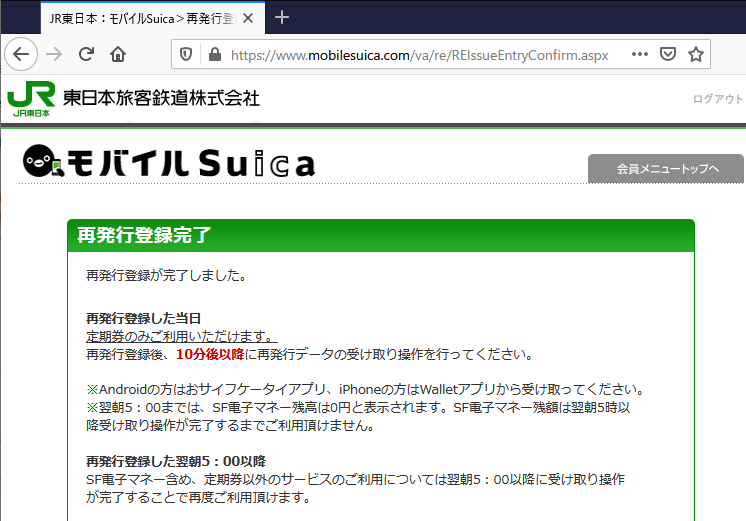The height and width of the screenshot is (521, 746).
Task: Click the green JR東日本 logo
Action: (31, 100)
